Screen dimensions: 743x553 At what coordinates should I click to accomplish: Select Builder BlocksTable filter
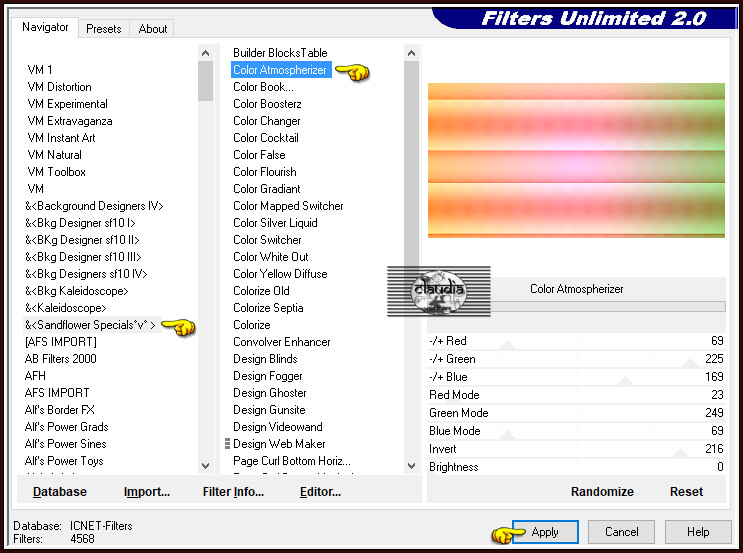[280, 53]
